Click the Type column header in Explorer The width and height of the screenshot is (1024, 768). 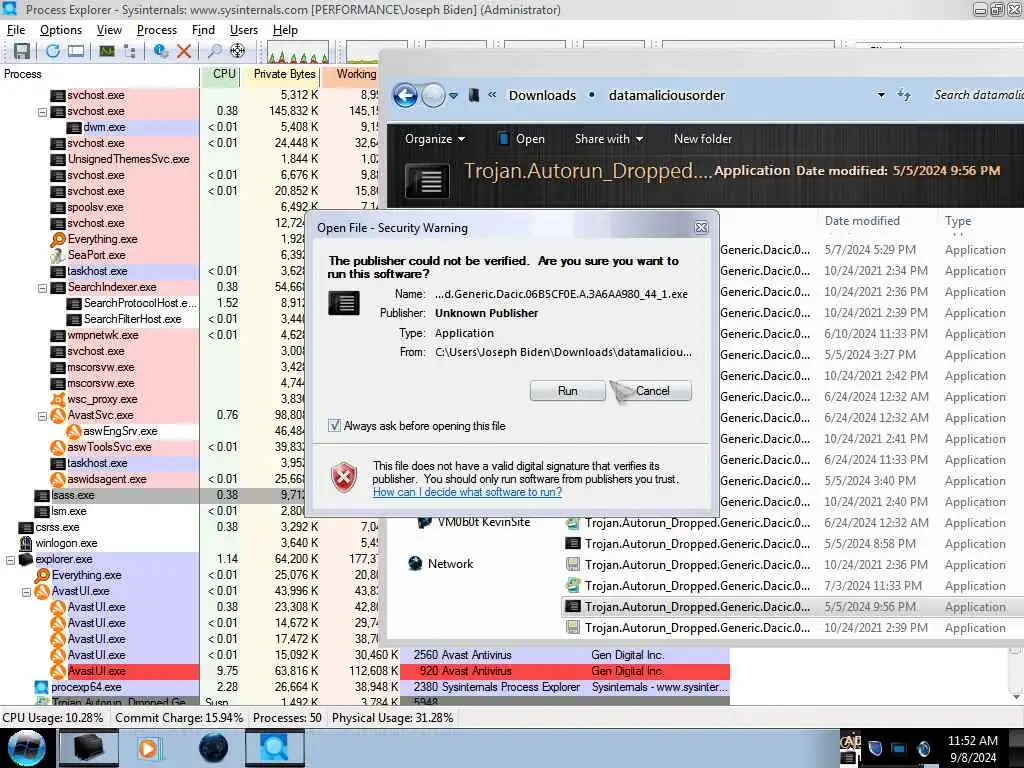click(x=958, y=221)
